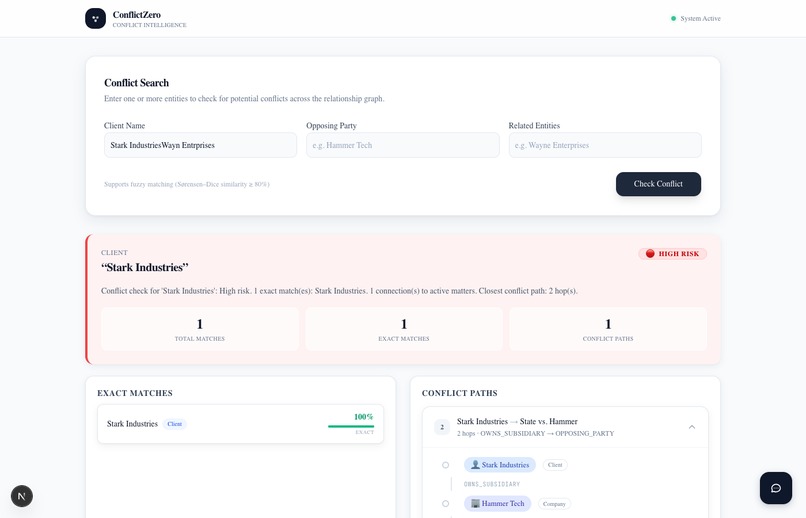Click the Client tag in conflict path
The width and height of the screenshot is (806, 518).
tap(555, 465)
